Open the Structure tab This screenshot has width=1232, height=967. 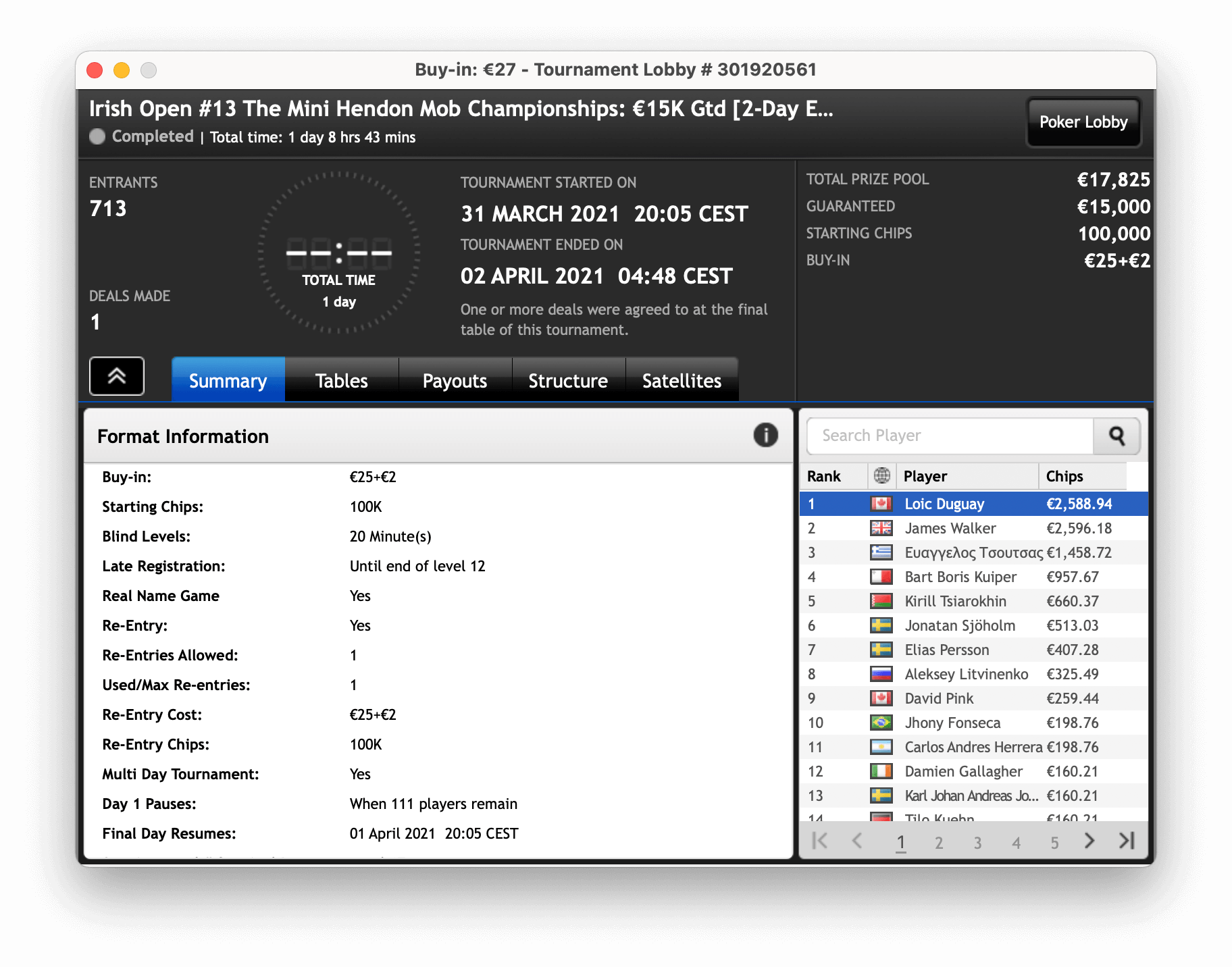[x=569, y=380]
